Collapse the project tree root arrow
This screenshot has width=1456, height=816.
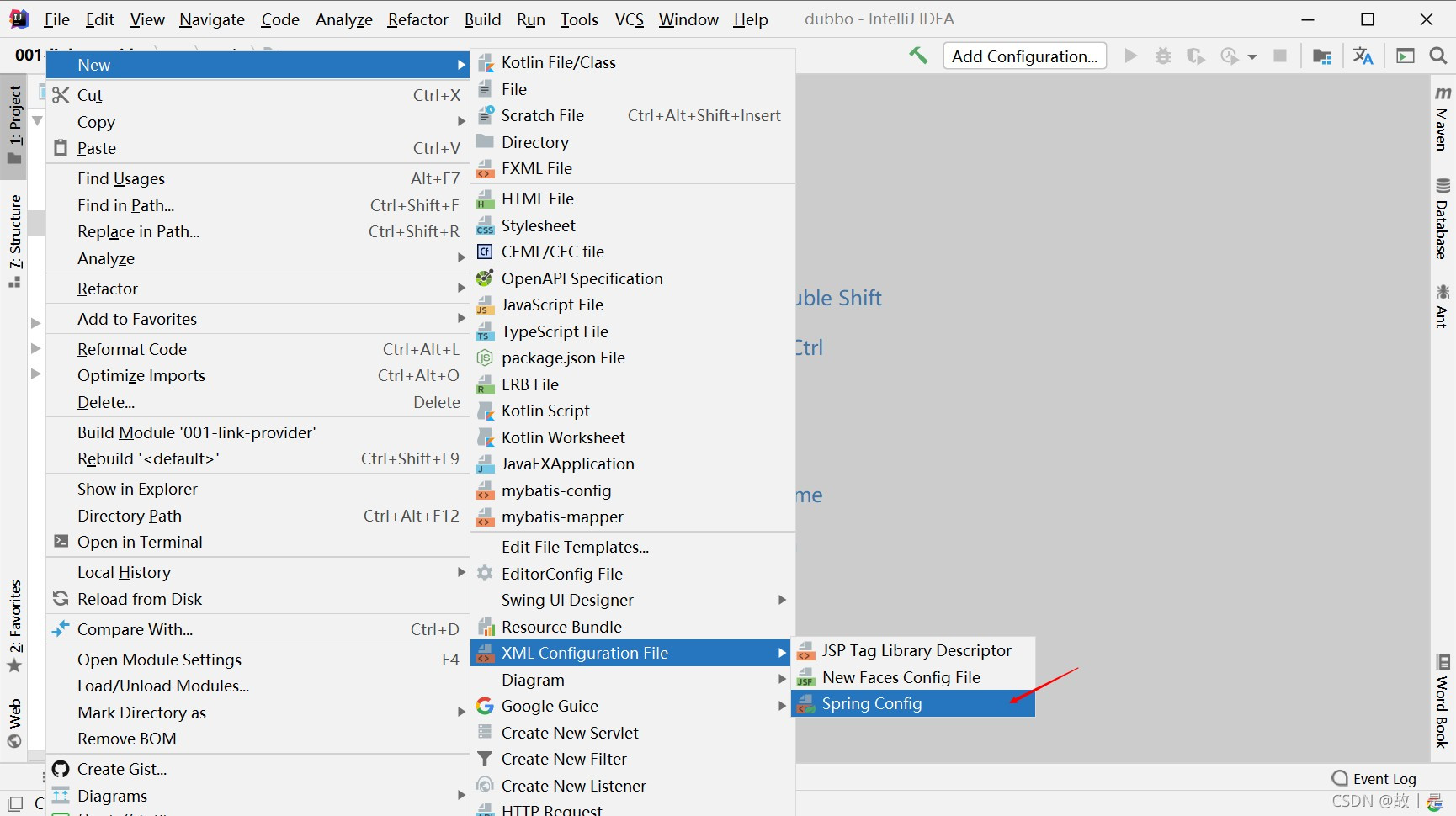click(36, 121)
